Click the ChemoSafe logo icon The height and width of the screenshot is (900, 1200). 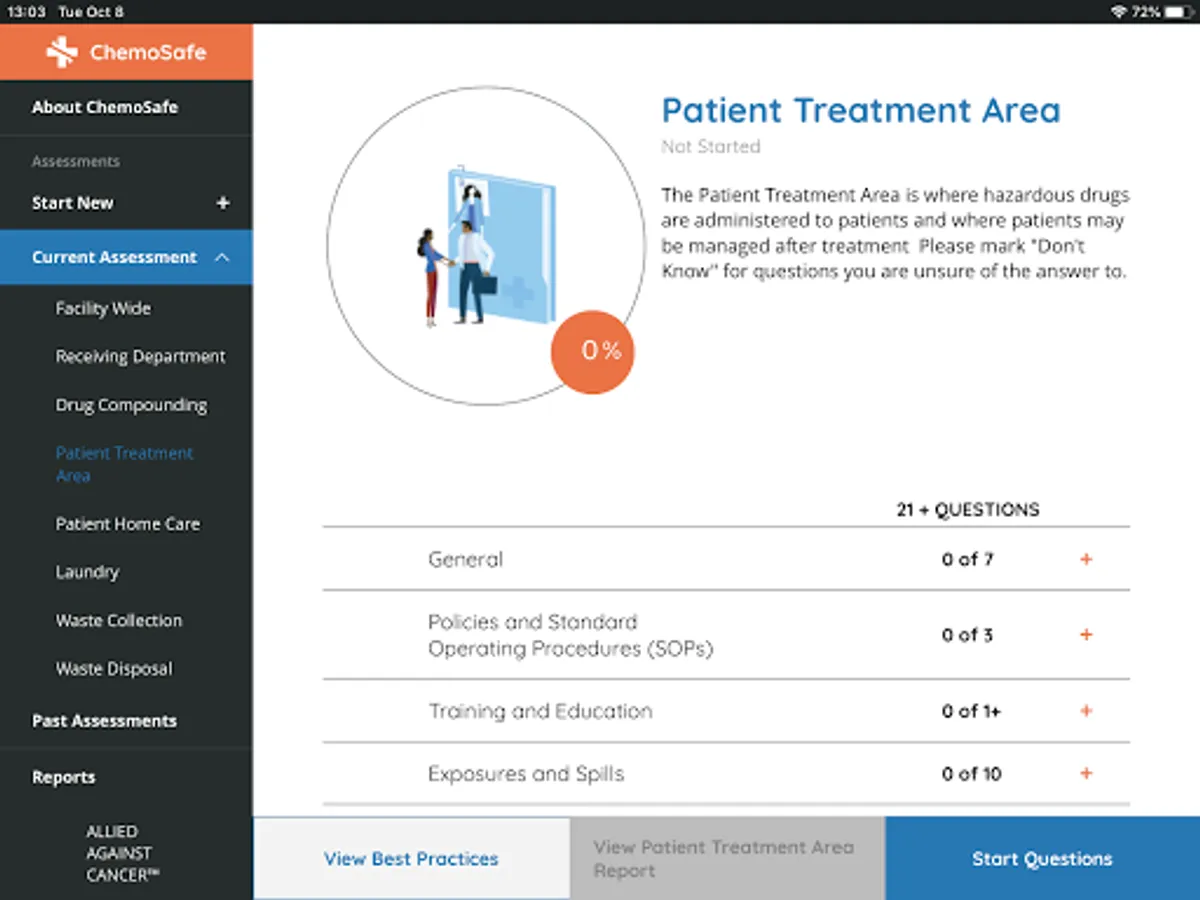click(x=62, y=52)
